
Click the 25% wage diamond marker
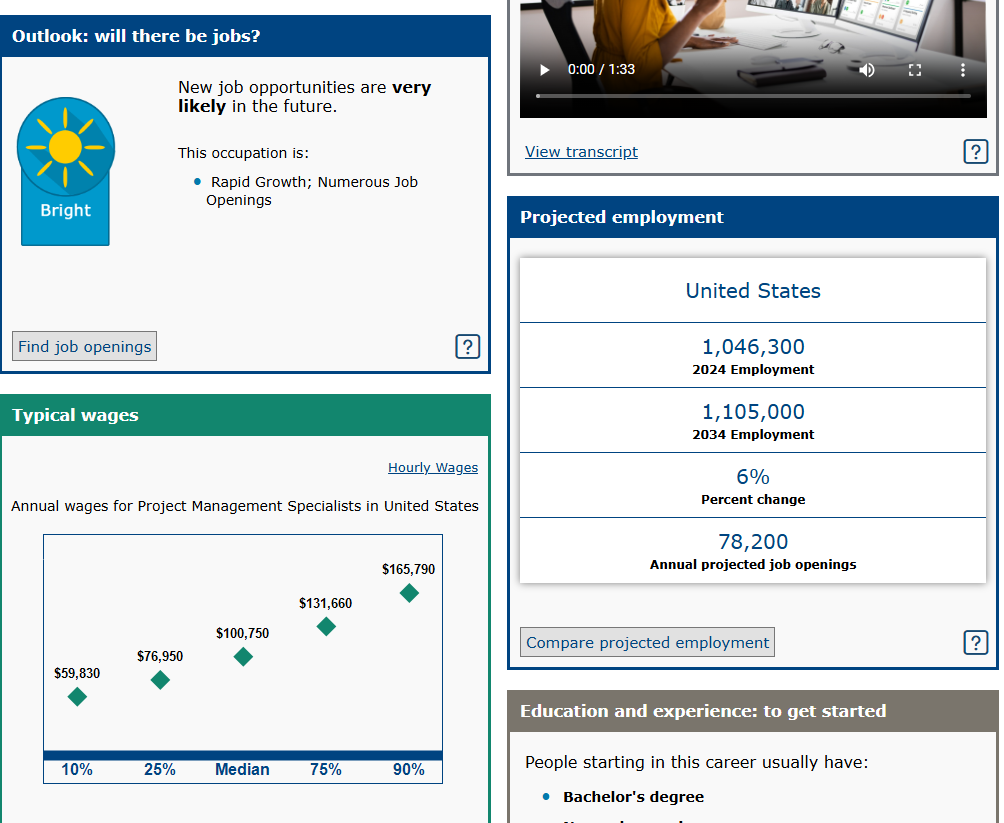(x=160, y=680)
